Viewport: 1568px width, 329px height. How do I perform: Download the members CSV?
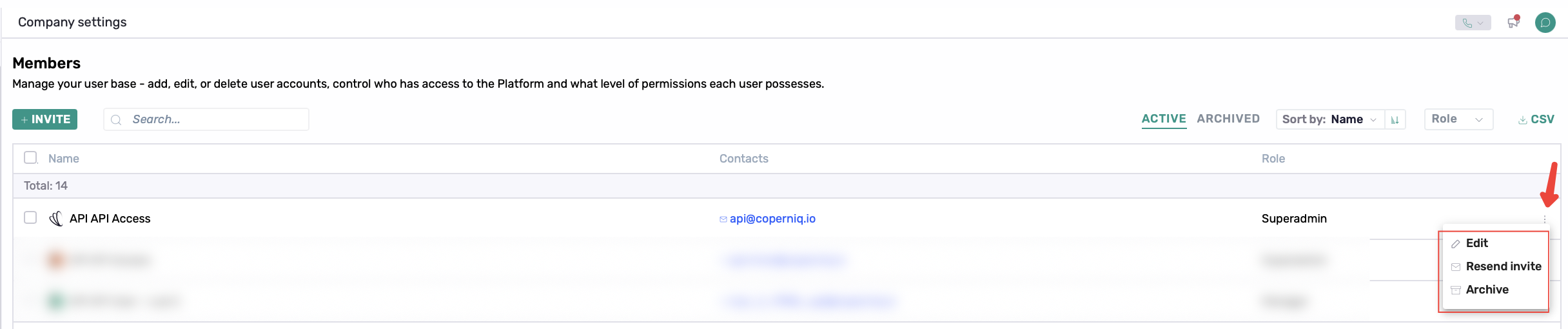point(1536,119)
